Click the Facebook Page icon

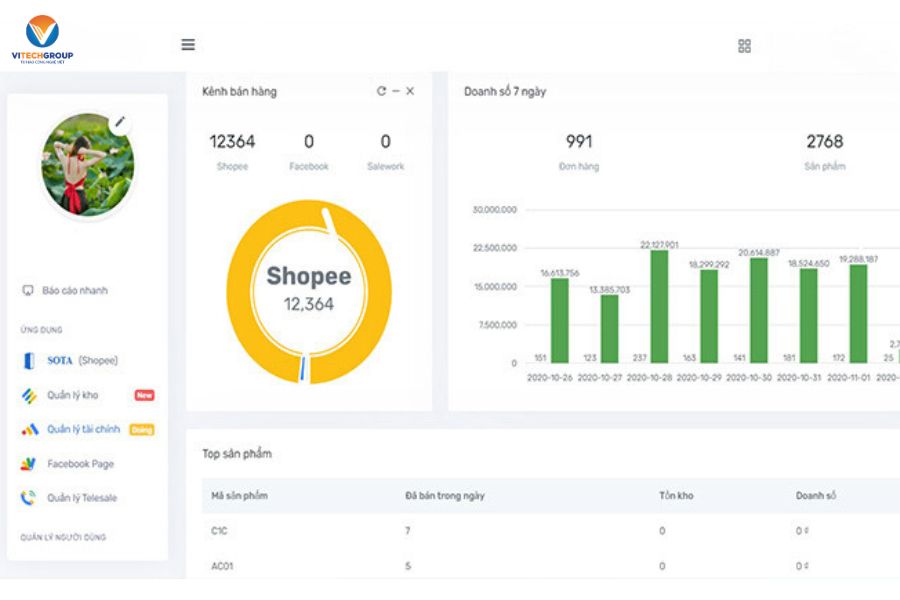click(28, 464)
